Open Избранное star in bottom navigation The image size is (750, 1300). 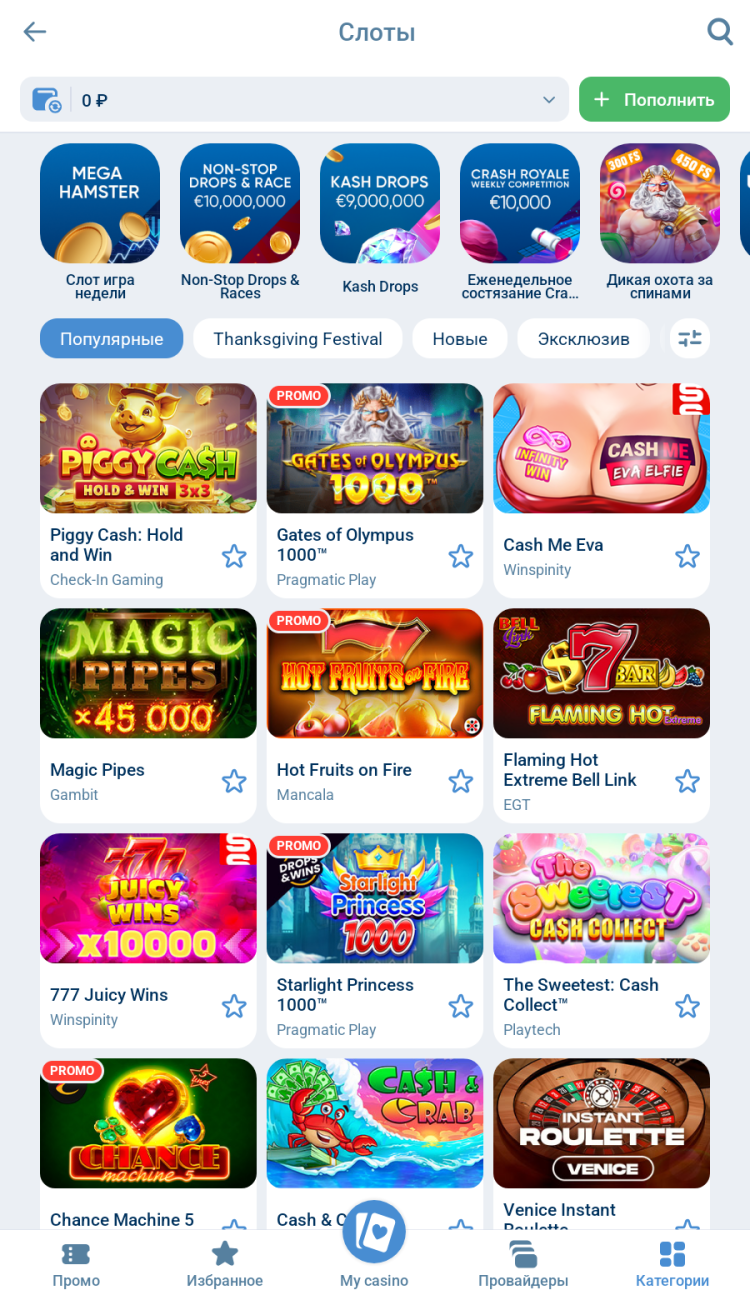(x=225, y=1253)
